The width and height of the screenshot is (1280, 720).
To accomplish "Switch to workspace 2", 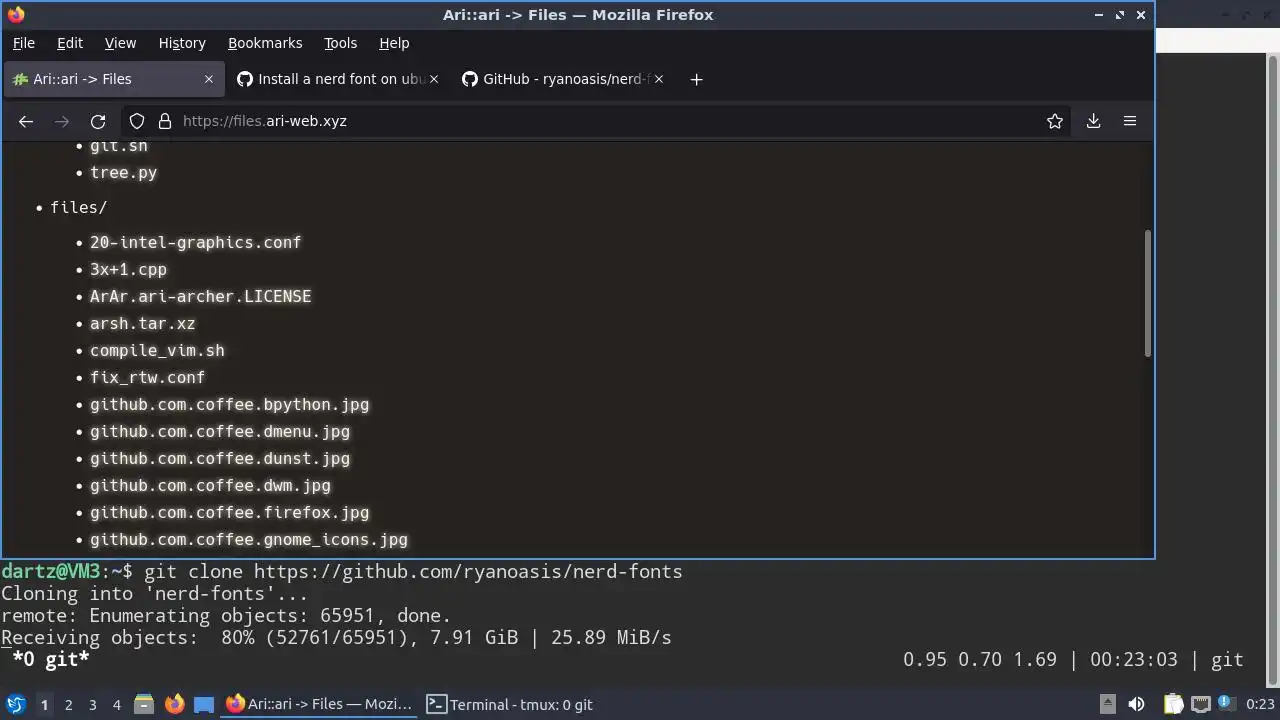I will click(x=68, y=705).
